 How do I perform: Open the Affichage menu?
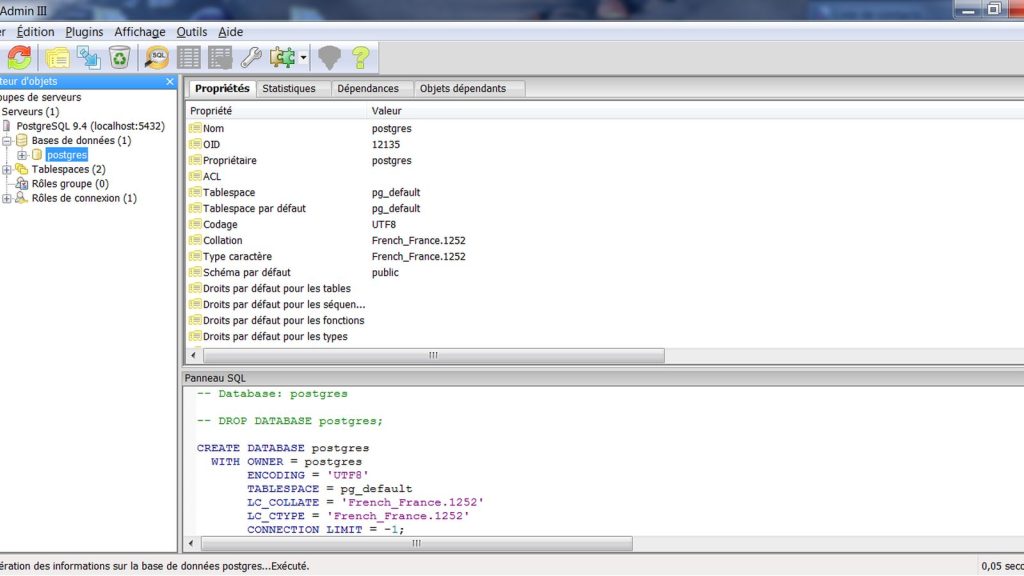(x=140, y=31)
